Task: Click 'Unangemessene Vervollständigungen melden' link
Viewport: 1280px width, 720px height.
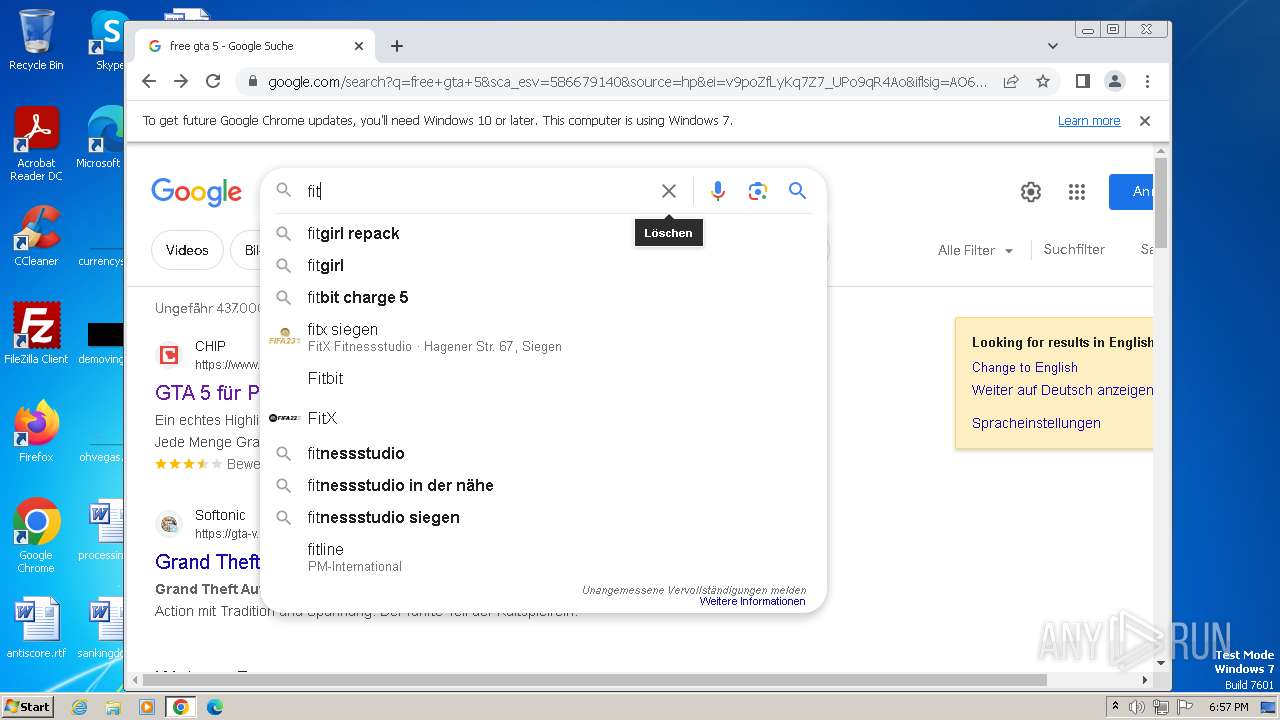Action: click(x=694, y=590)
